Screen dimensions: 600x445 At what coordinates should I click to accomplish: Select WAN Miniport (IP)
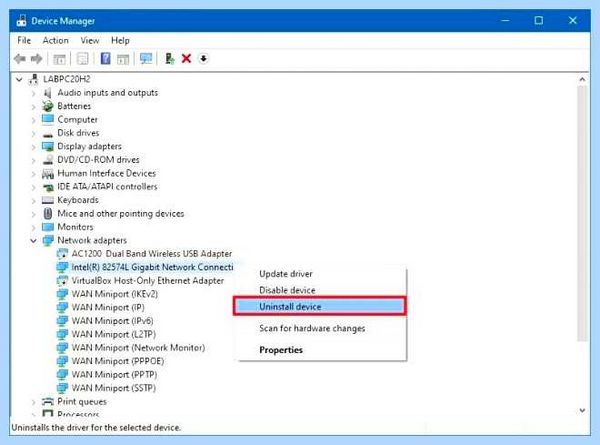108,307
